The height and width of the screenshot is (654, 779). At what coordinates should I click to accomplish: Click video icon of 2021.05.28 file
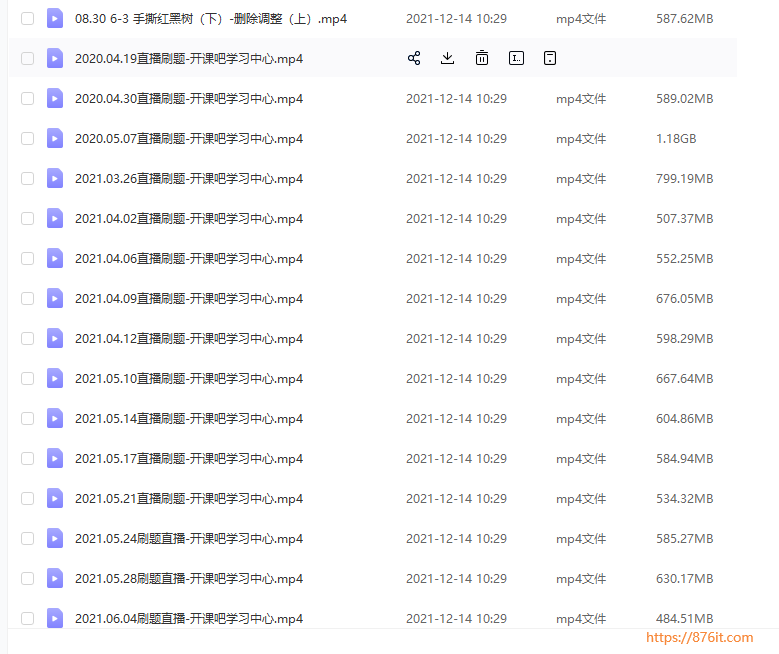(55, 578)
